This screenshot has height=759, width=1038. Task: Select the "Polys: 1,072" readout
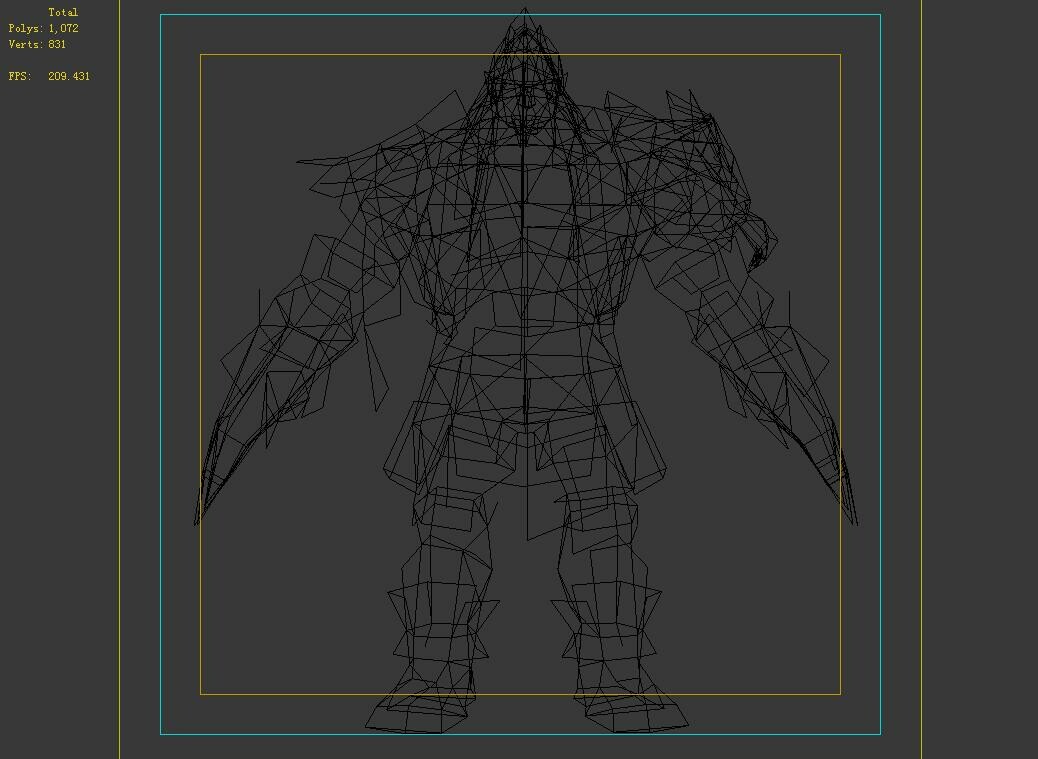coord(44,28)
